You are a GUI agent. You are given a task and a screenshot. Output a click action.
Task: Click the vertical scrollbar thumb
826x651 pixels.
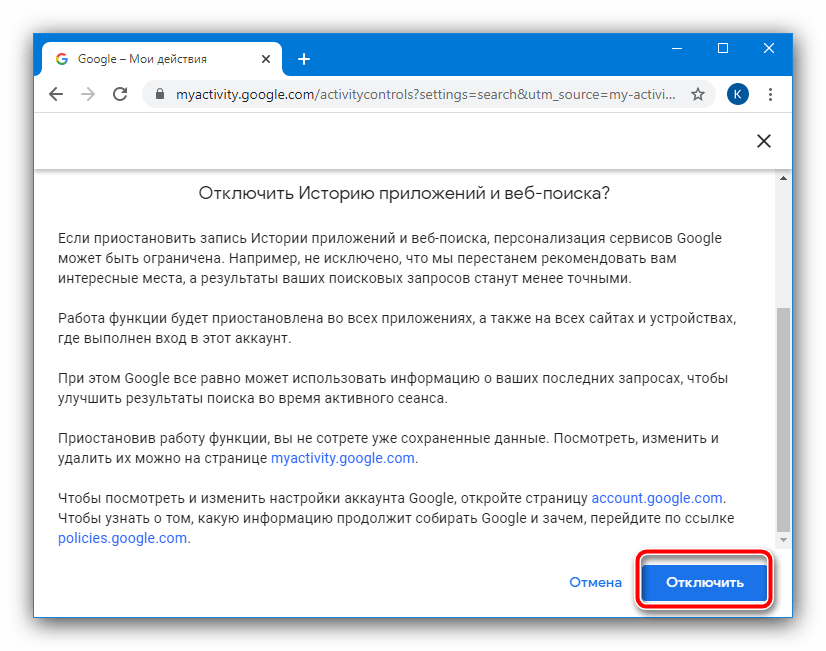coord(783,420)
